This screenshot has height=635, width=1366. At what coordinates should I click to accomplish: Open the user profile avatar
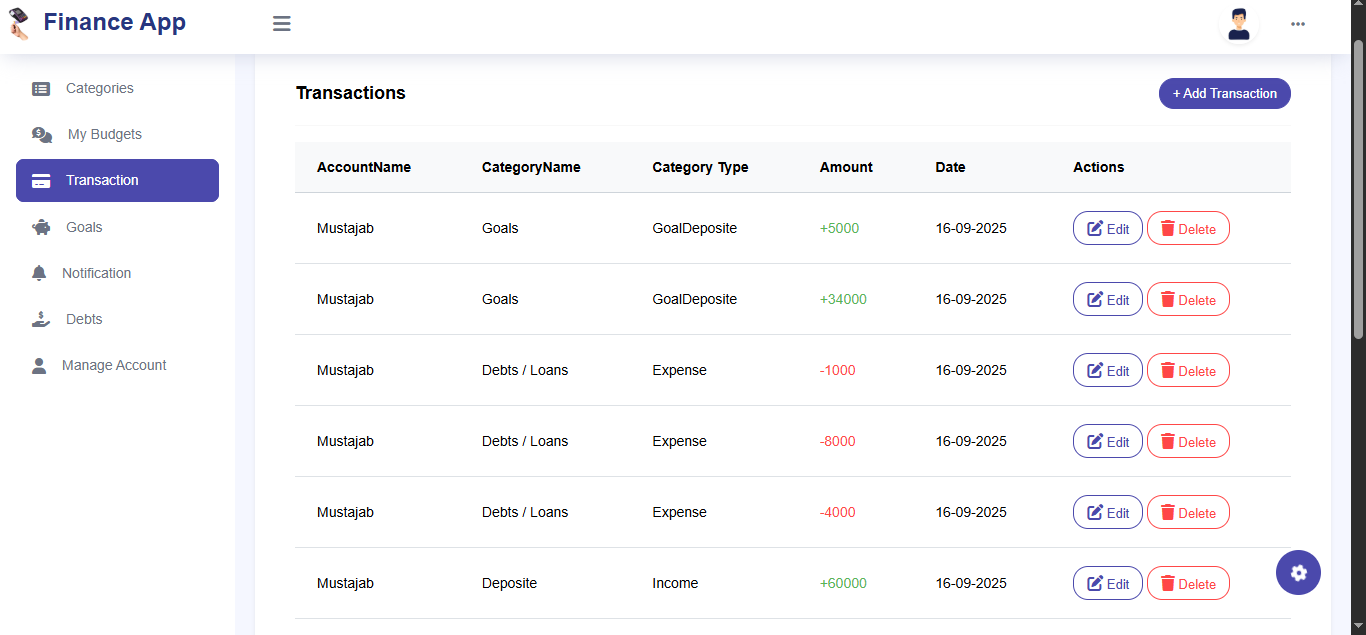1239,24
